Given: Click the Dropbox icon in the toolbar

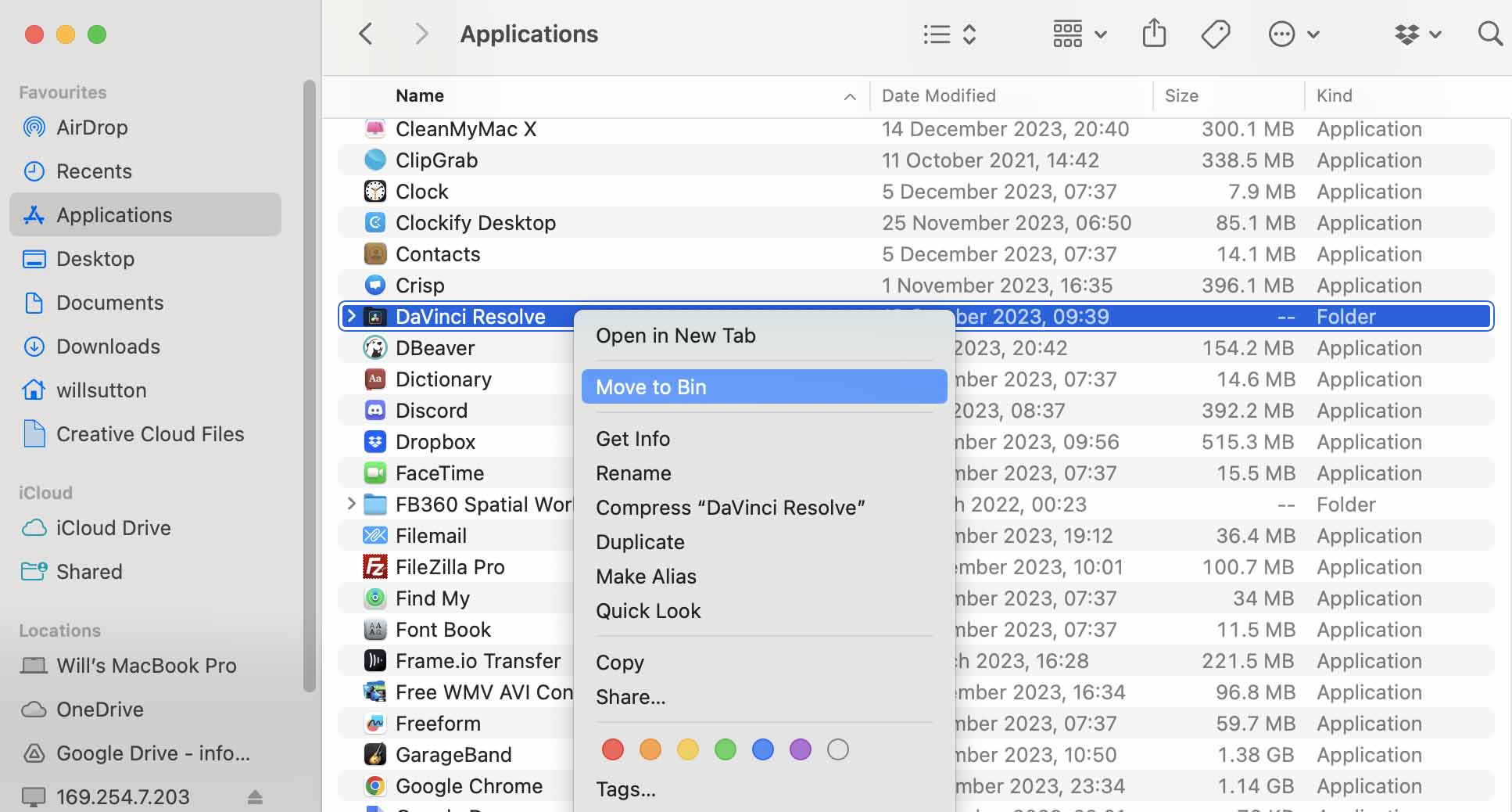Looking at the screenshot, I should 1407,34.
